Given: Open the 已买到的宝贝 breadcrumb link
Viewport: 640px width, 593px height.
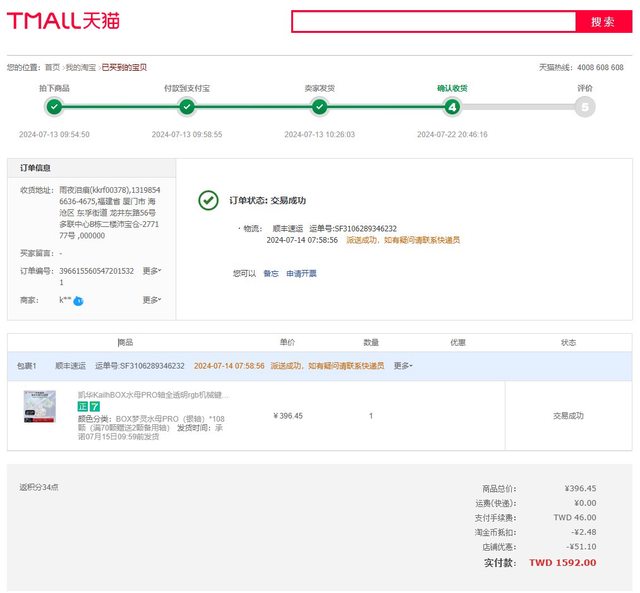Looking at the screenshot, I should (x=124, y=67).
